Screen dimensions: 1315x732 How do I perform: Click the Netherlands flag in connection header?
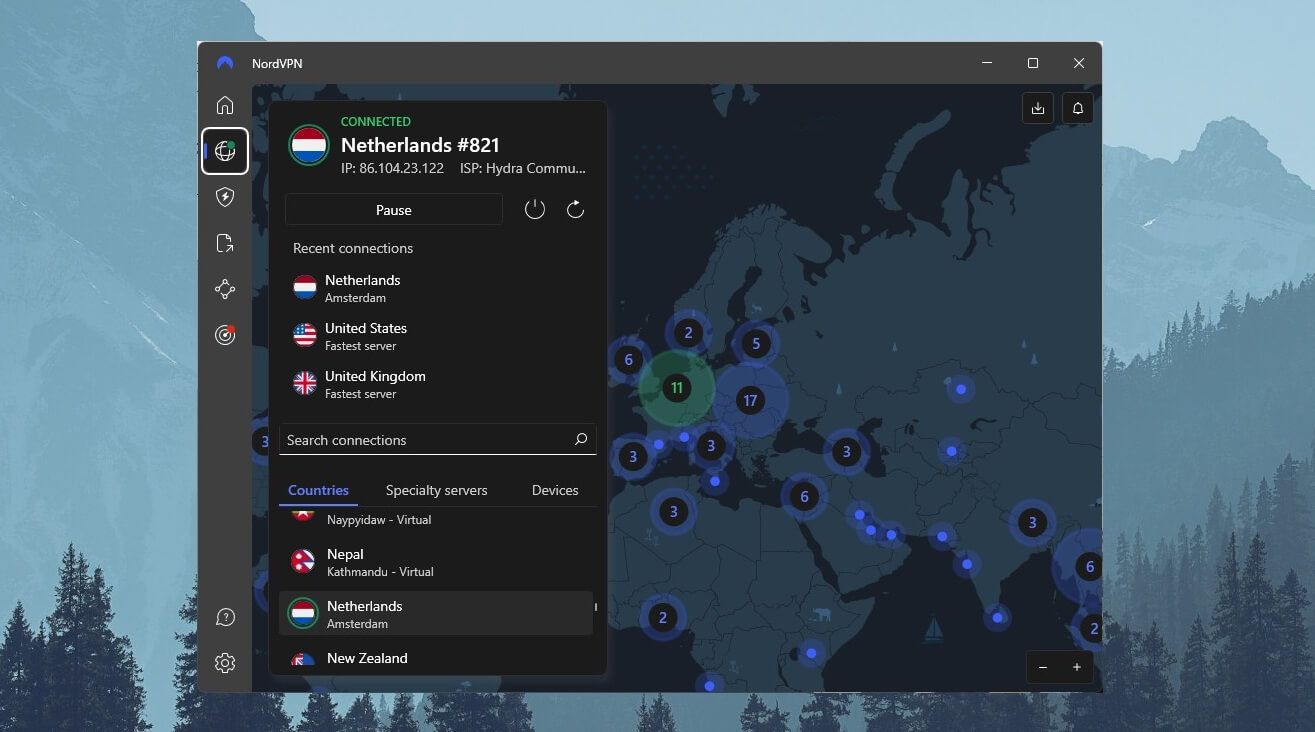point(309,145)
